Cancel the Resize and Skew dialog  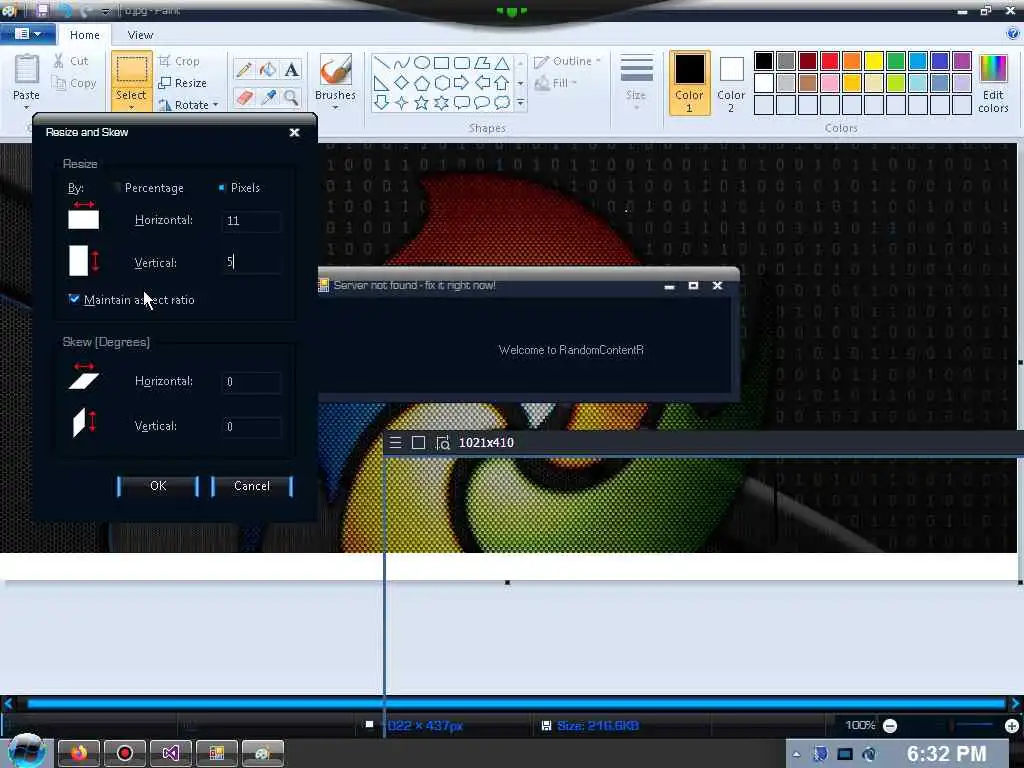(x=252, y=486)
